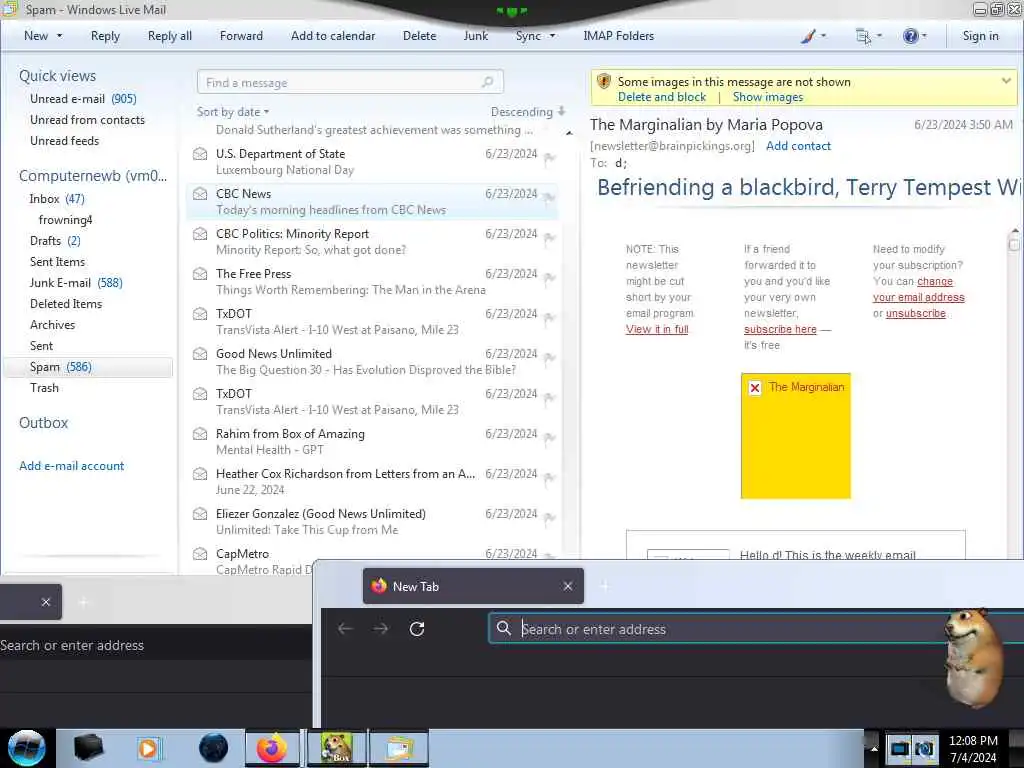Click IMAP Folders in toolbar

tap(618, 36)
